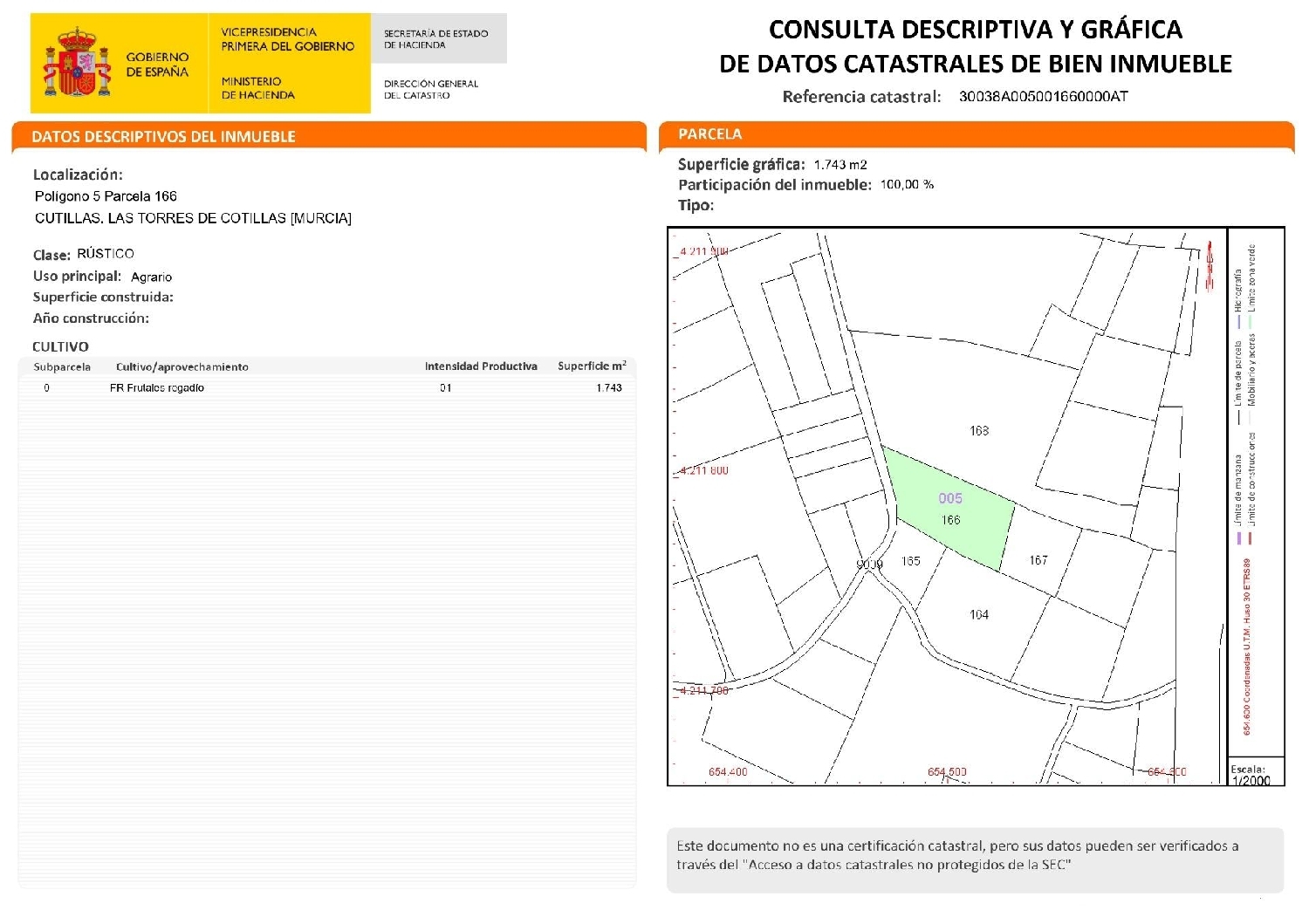The height and width of the screenshot is (924, 1309).
Task: Click the 'Superficie construida:' label
Action: click(x=103, y=297)
